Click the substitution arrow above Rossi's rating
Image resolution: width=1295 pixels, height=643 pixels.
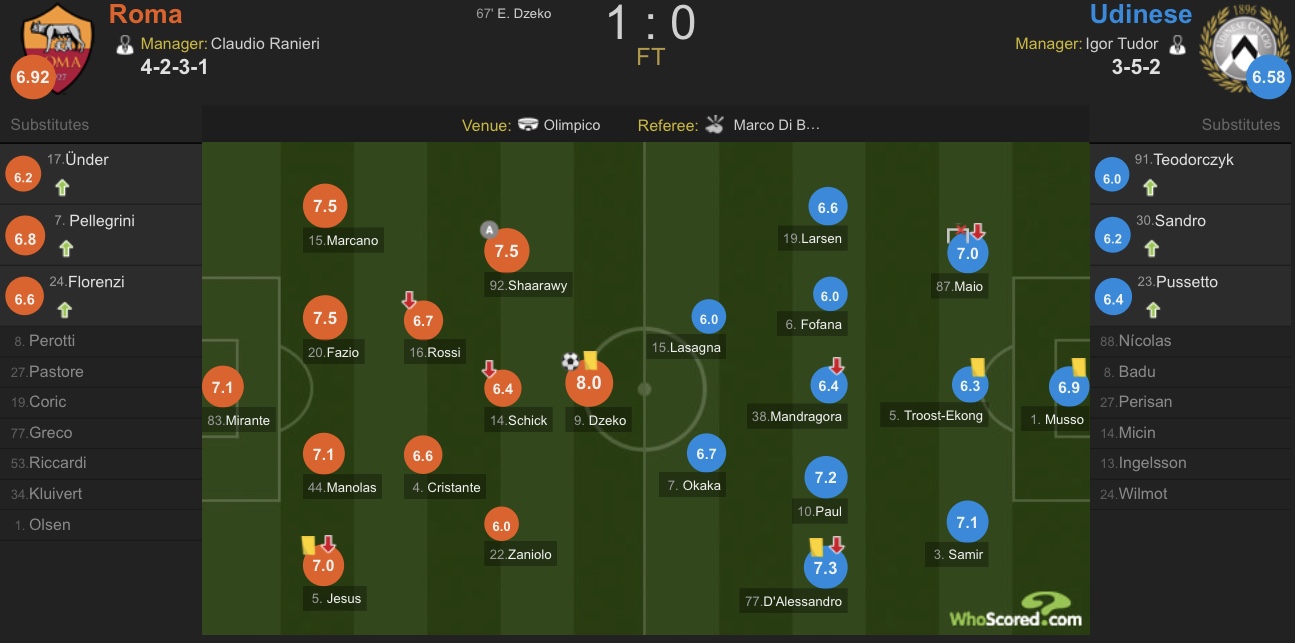(x=409, y=299)
